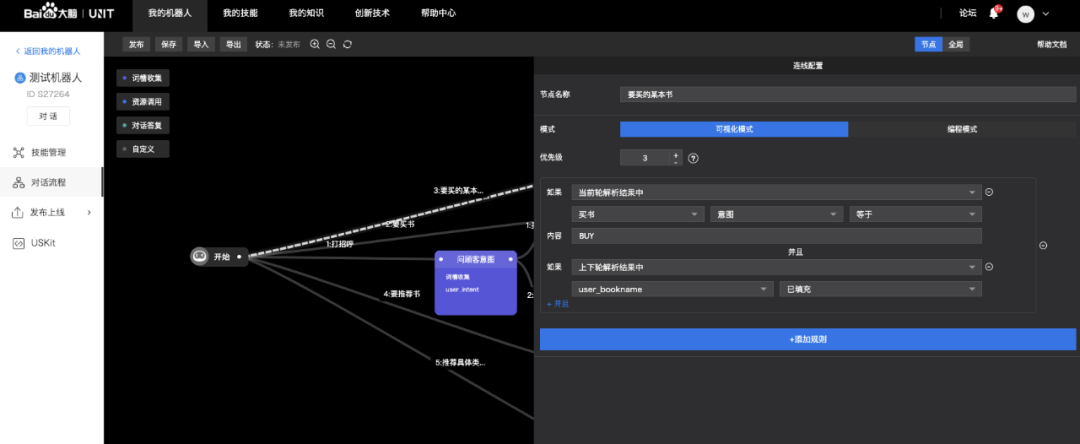Reset the canvas view with the refresh icon
1080x444 pixels.
point(347,44)
